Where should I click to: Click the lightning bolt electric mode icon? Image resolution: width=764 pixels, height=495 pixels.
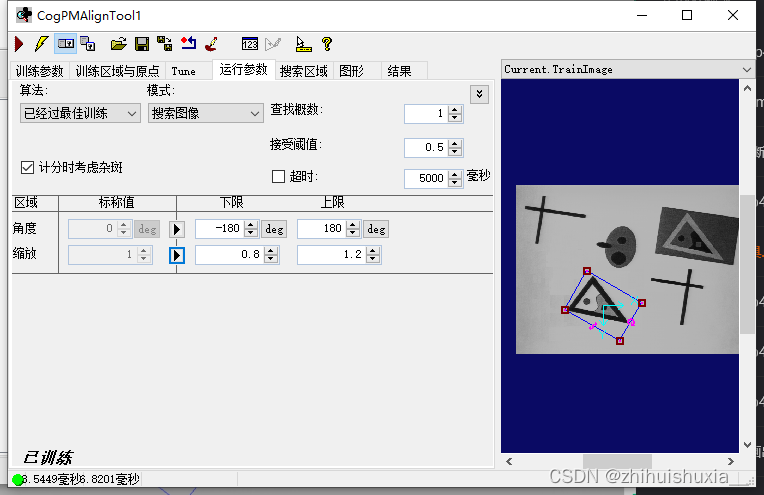tap(42, 44)
